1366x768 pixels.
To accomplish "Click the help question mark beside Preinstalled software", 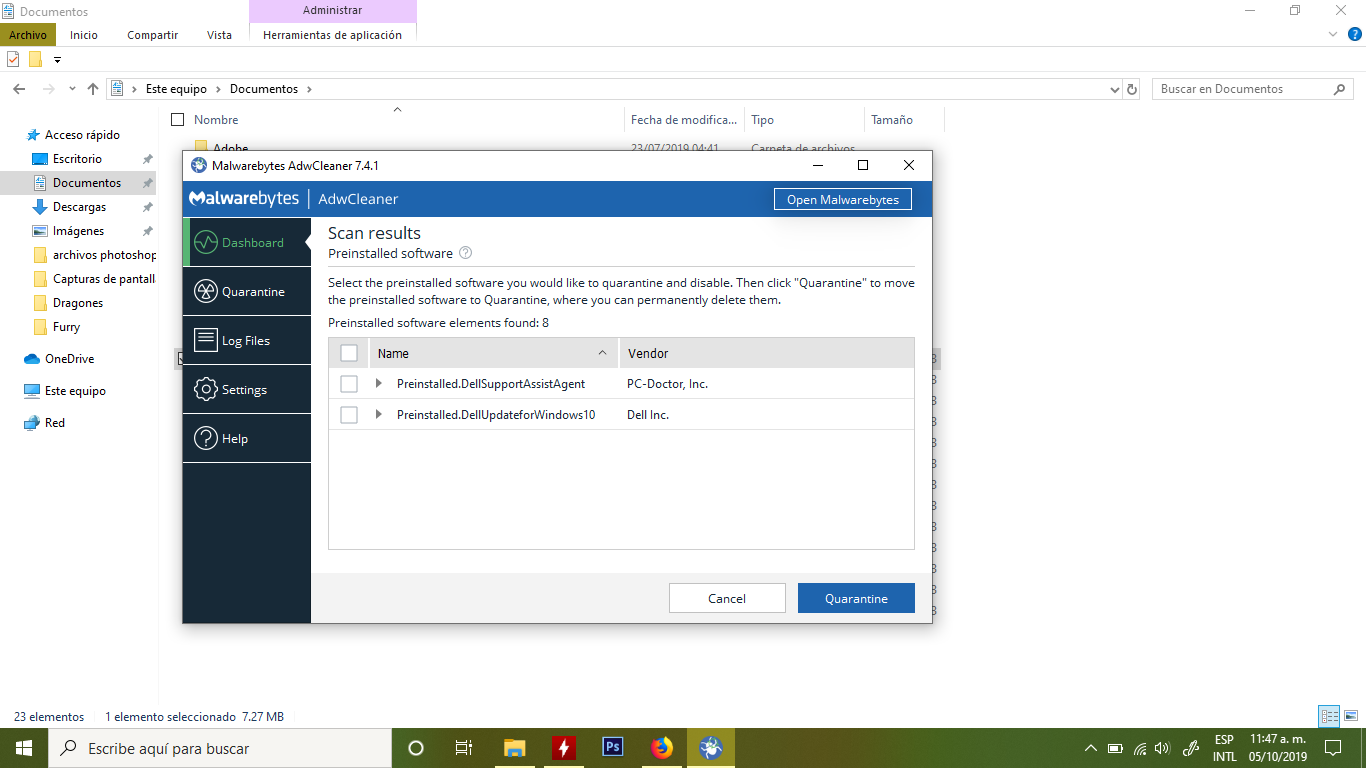I will click(x=465, y=254).
